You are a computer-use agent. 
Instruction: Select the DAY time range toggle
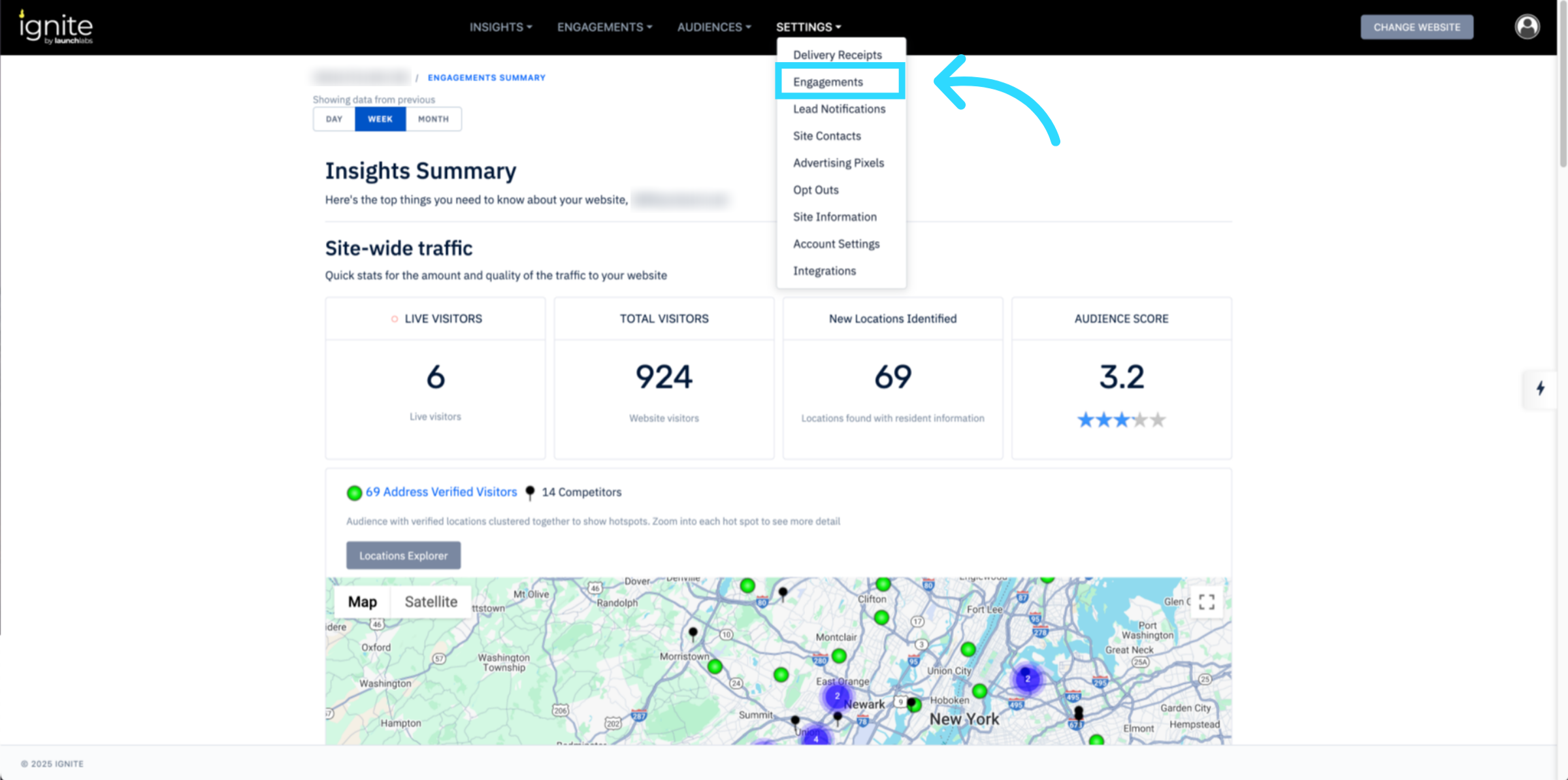click(x=334, y=119)
